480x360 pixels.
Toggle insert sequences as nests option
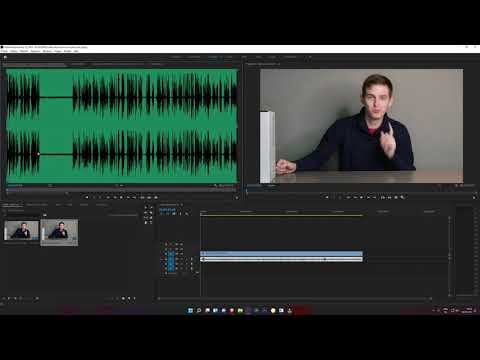pyautogui.click(x=161, y=214)
